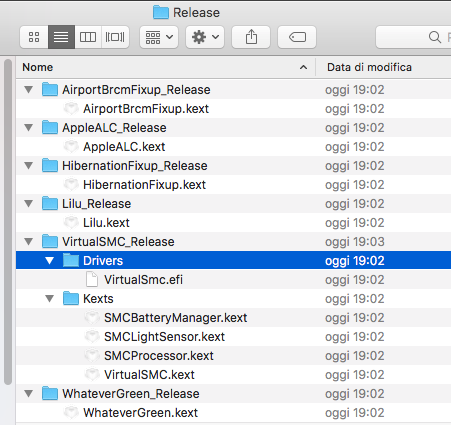The width and height of the screenshot is (451, 425).
Task: Switch to icon view mode
Action: pos(34,37)
